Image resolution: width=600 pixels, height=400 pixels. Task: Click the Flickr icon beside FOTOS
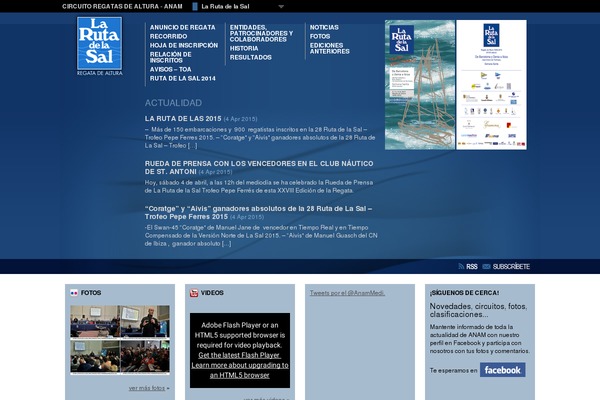[74, 293]
